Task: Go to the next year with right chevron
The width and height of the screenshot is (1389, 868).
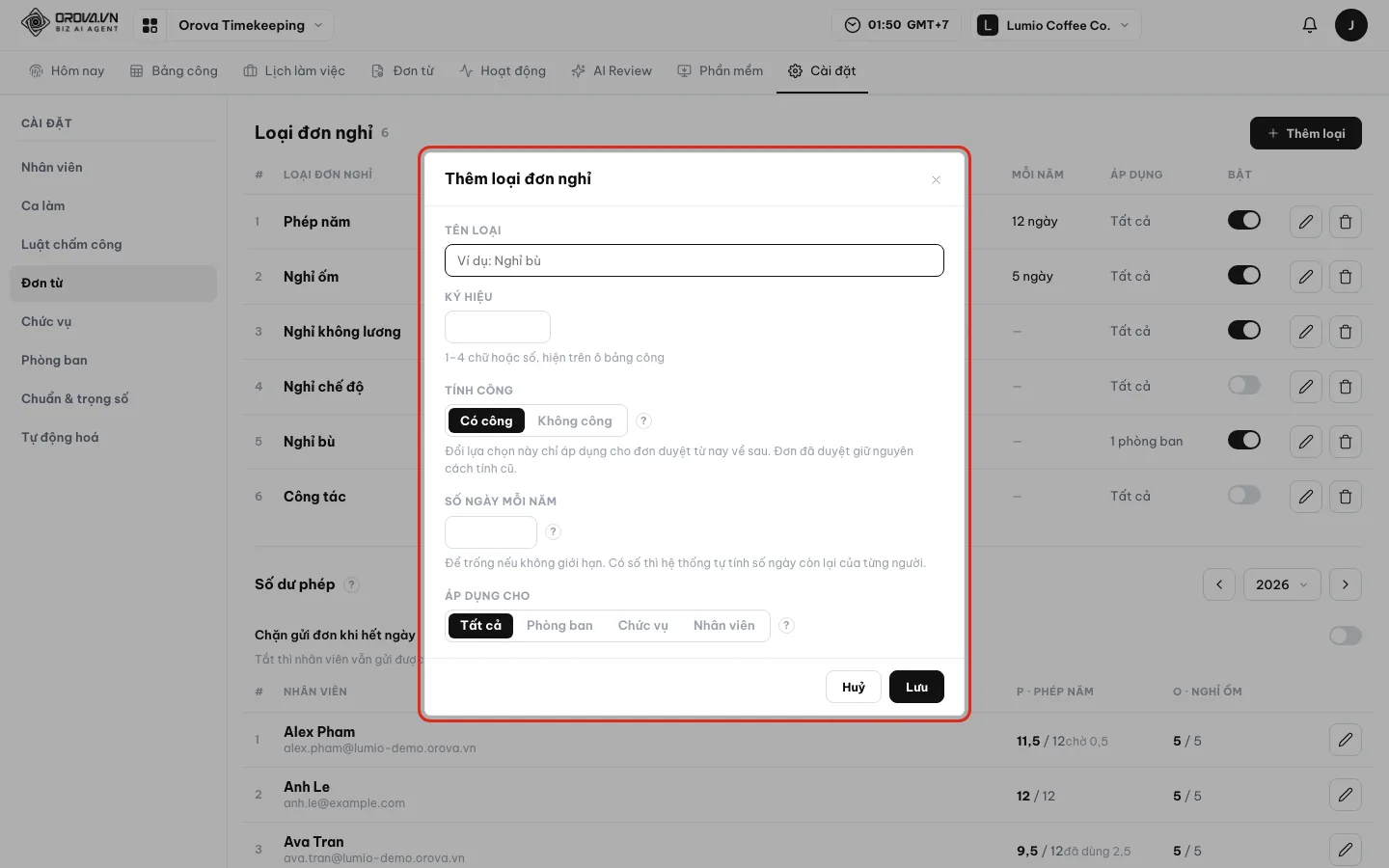Action: click(x=1345, y=584)
